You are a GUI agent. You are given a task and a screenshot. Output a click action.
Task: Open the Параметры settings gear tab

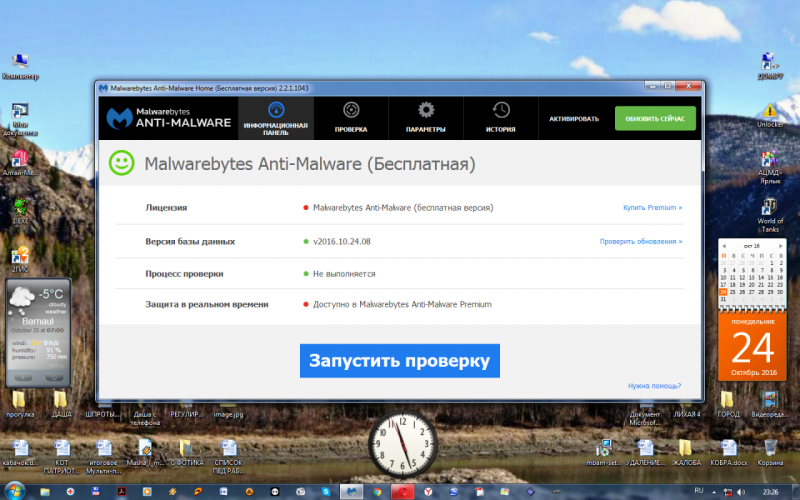click(426, 118)
